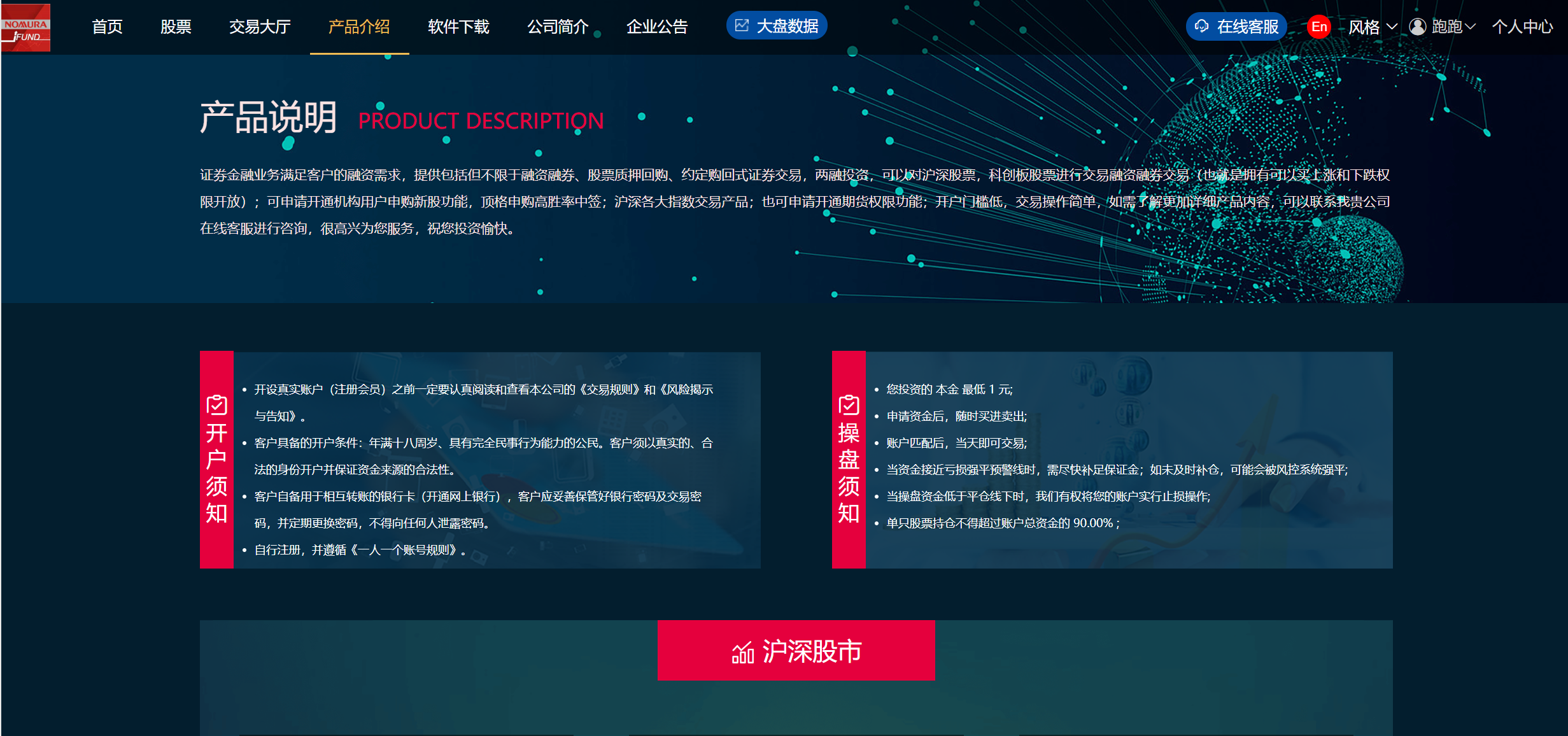Select the 产品介绍 tab
1568x736 pixels.
coord(359,27)
